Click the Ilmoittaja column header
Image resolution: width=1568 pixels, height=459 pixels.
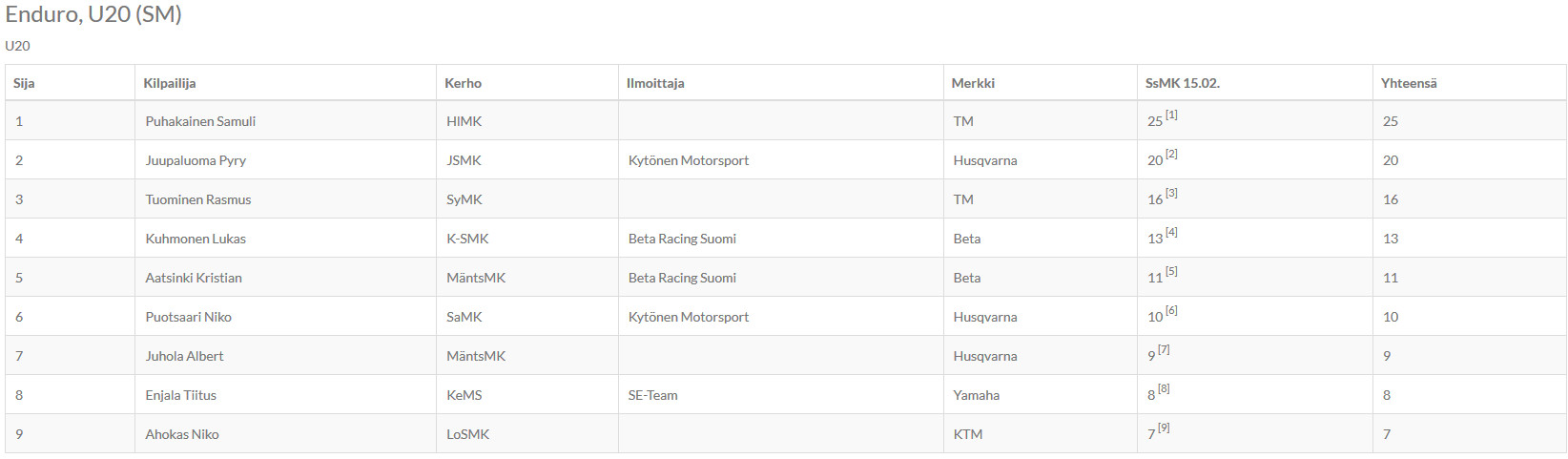click(655, 83)
